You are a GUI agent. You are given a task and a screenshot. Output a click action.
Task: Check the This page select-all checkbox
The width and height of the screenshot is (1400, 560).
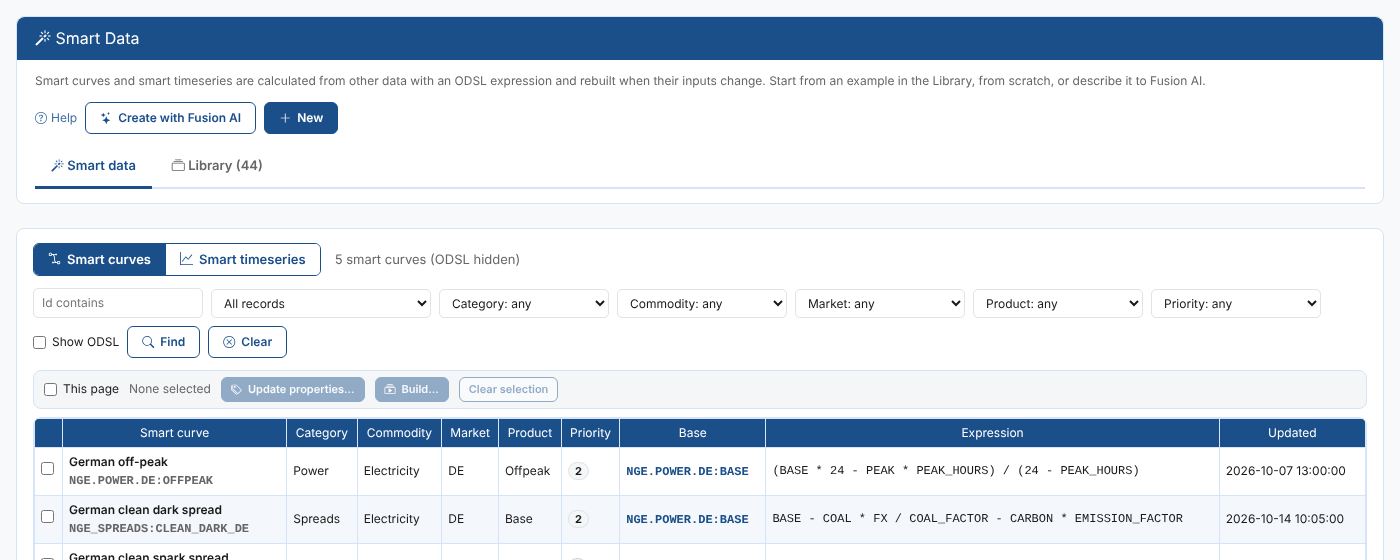(x=51, y=389)
